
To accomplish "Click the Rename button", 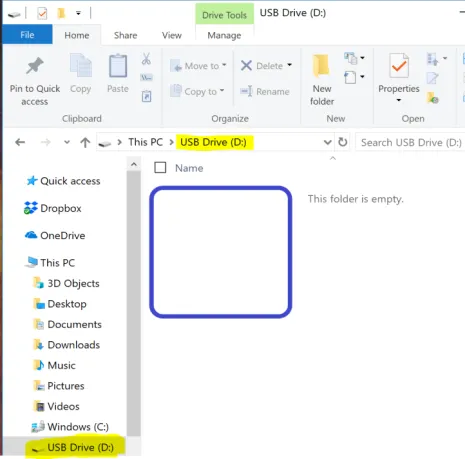I will point(265,91).
